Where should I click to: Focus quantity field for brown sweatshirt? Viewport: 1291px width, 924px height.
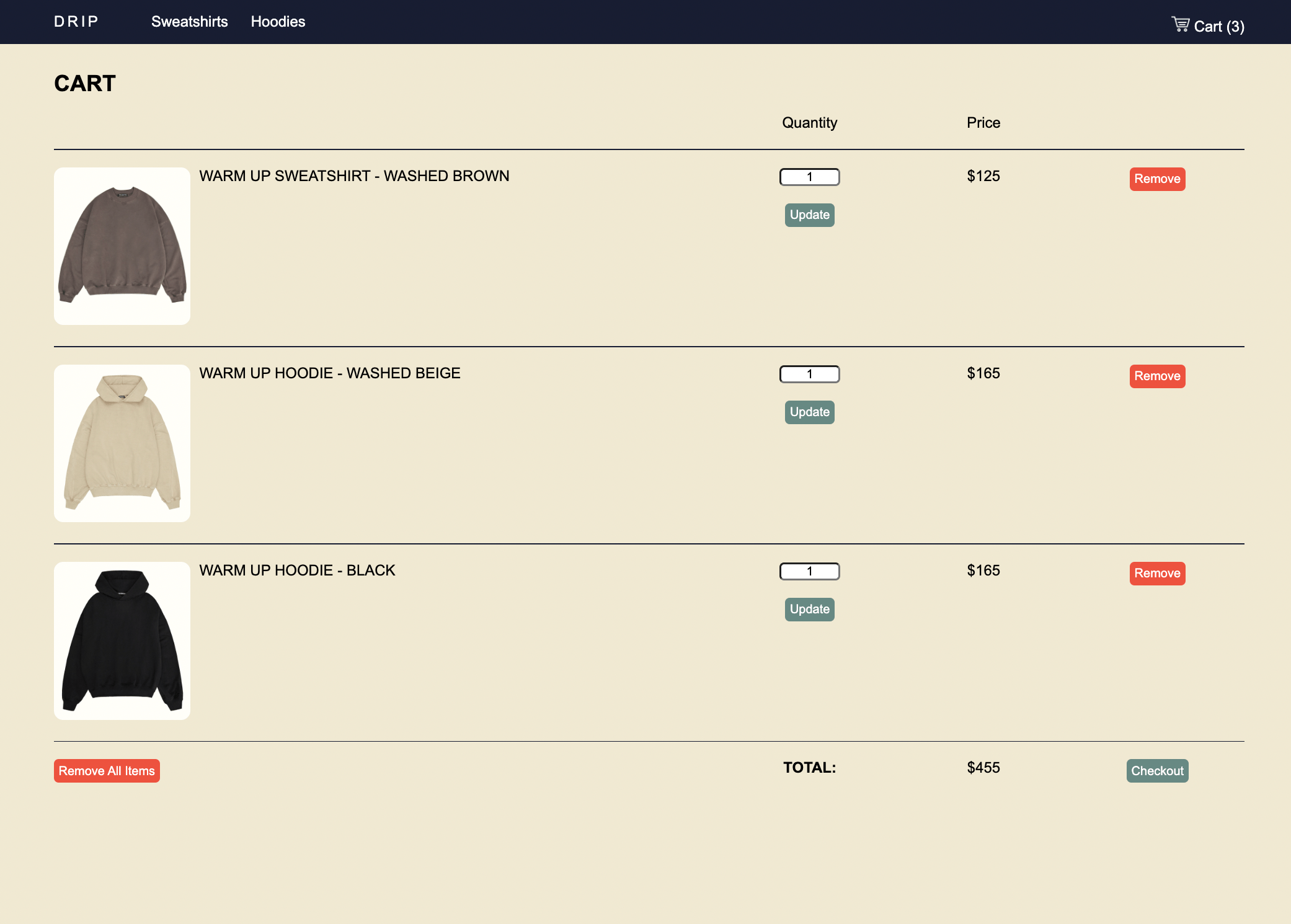coord(809,177)
